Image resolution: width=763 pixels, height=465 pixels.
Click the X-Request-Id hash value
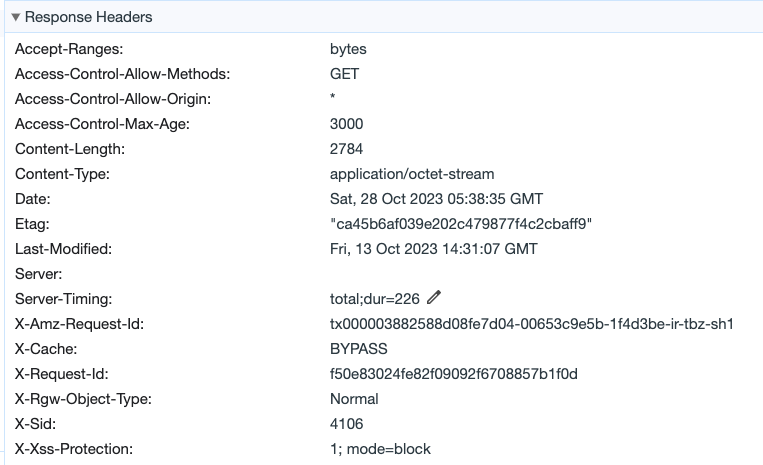coord(454,374)
